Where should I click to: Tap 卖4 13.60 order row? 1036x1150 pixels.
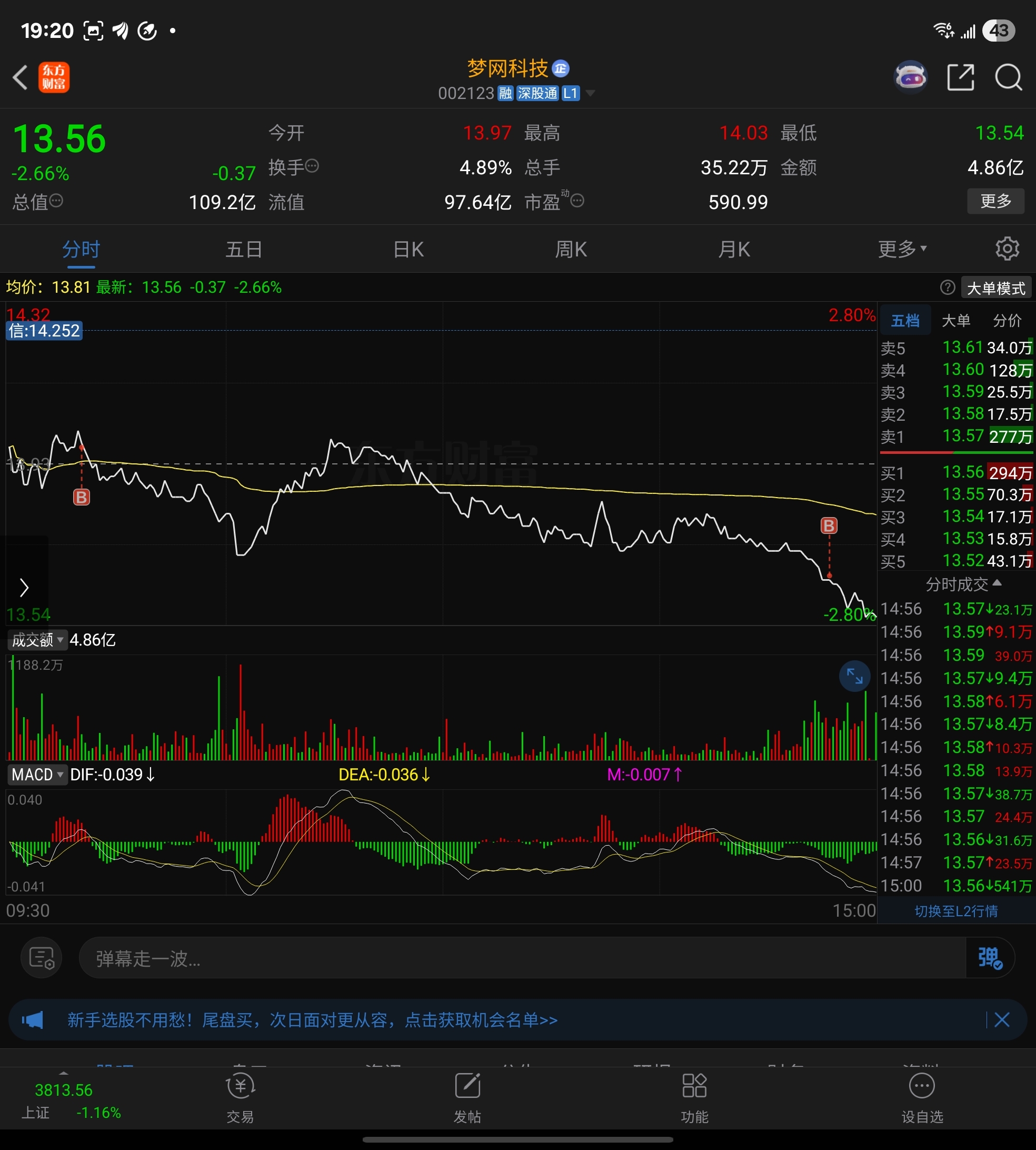point(957,370)
